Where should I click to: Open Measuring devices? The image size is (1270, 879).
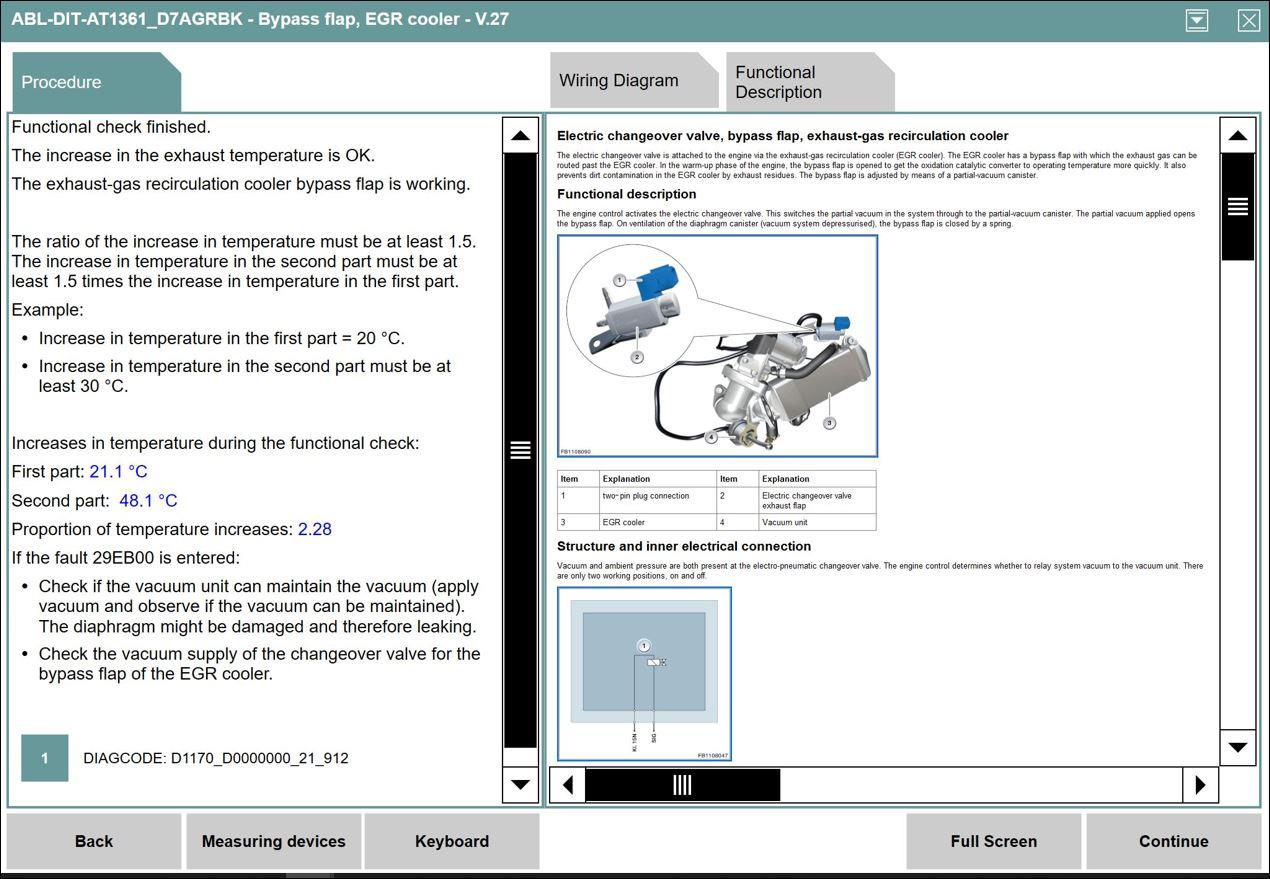click(x=273, y=841)
